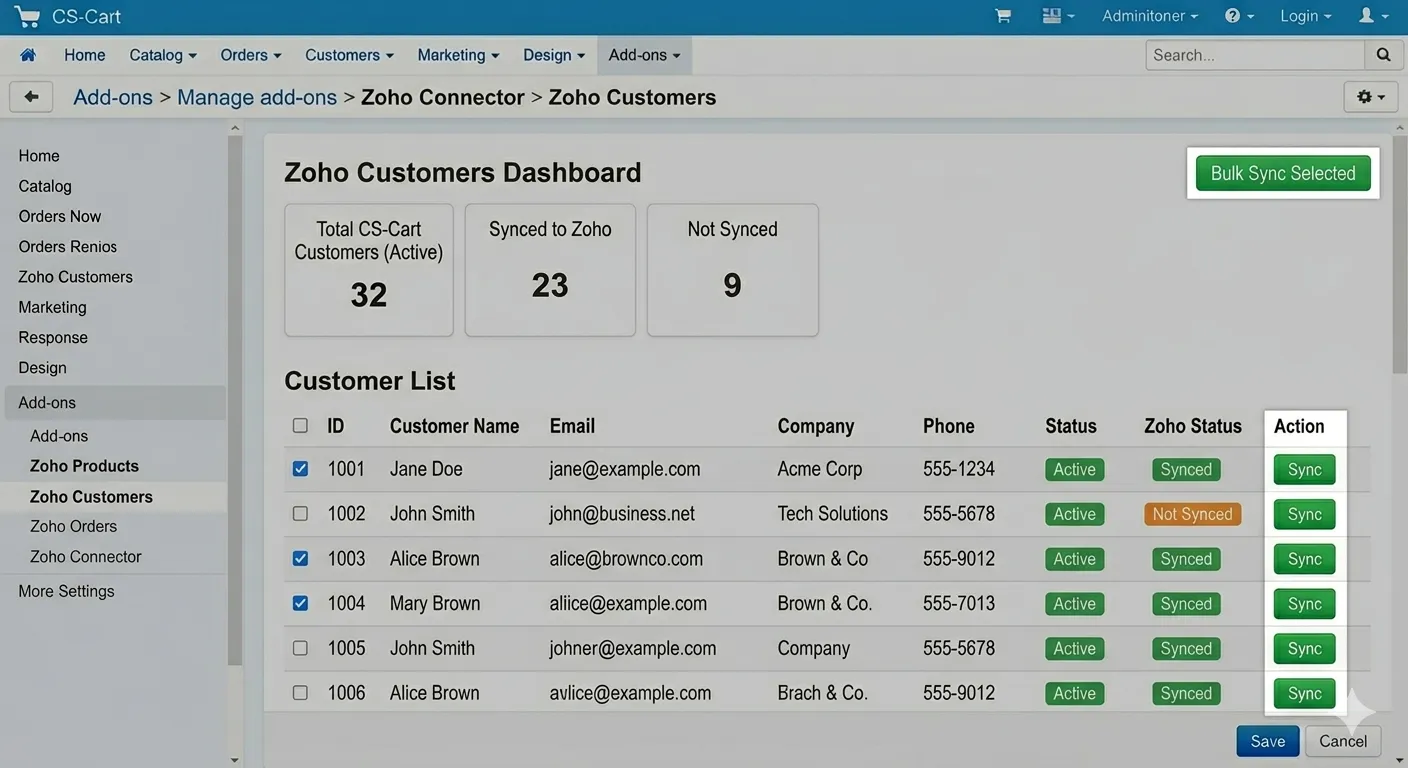Open the Add-ons menu in navigation bar
Image resolution: width=1408 pixels, height=768 pixels.
[644, 55]
